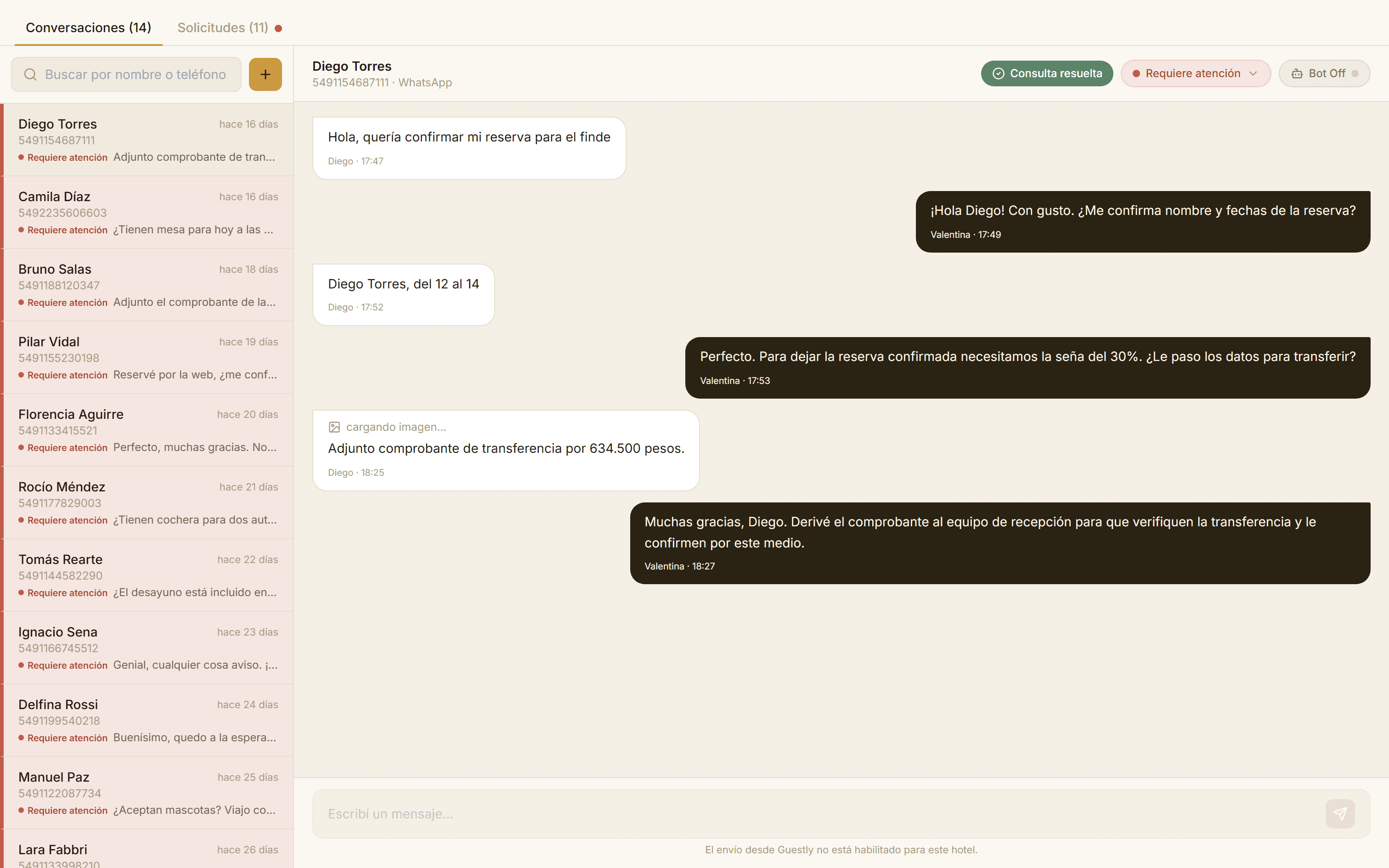The width and height of the screenshot is (1389, 868).
Task: Open Tomás Rearte conversation
Action: tap(147, 575)
